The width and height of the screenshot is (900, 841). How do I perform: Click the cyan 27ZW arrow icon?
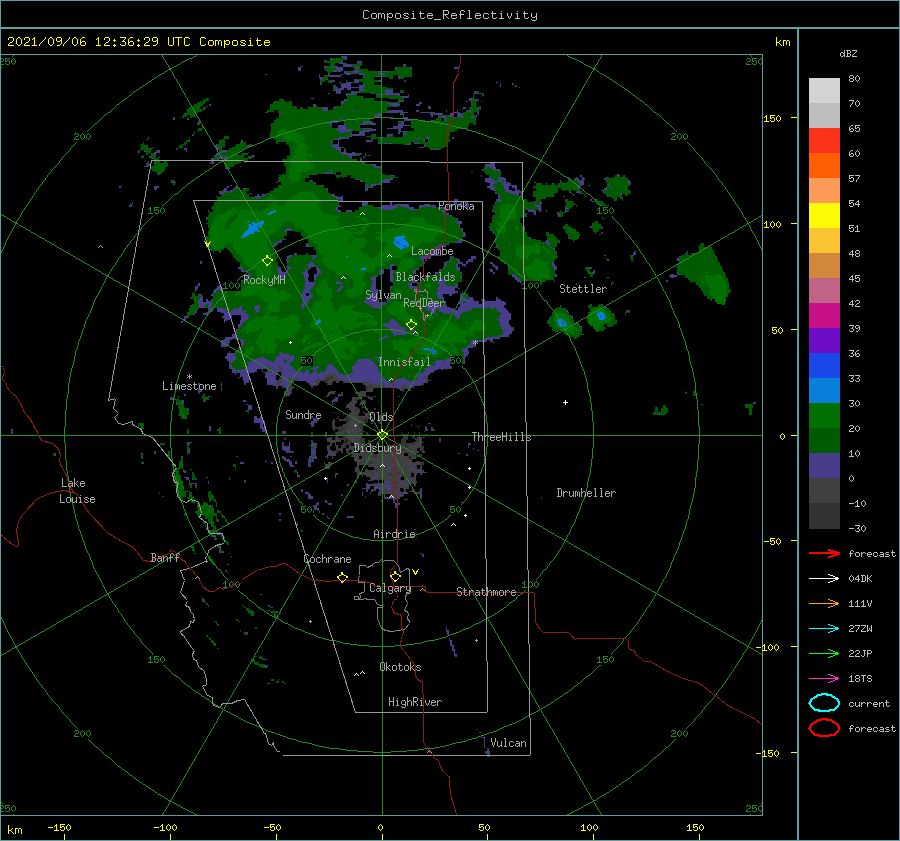coord(824,629)
